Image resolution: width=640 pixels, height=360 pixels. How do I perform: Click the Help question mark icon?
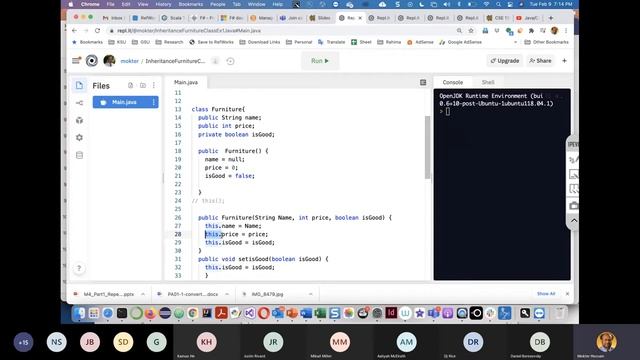click(79, 268)
